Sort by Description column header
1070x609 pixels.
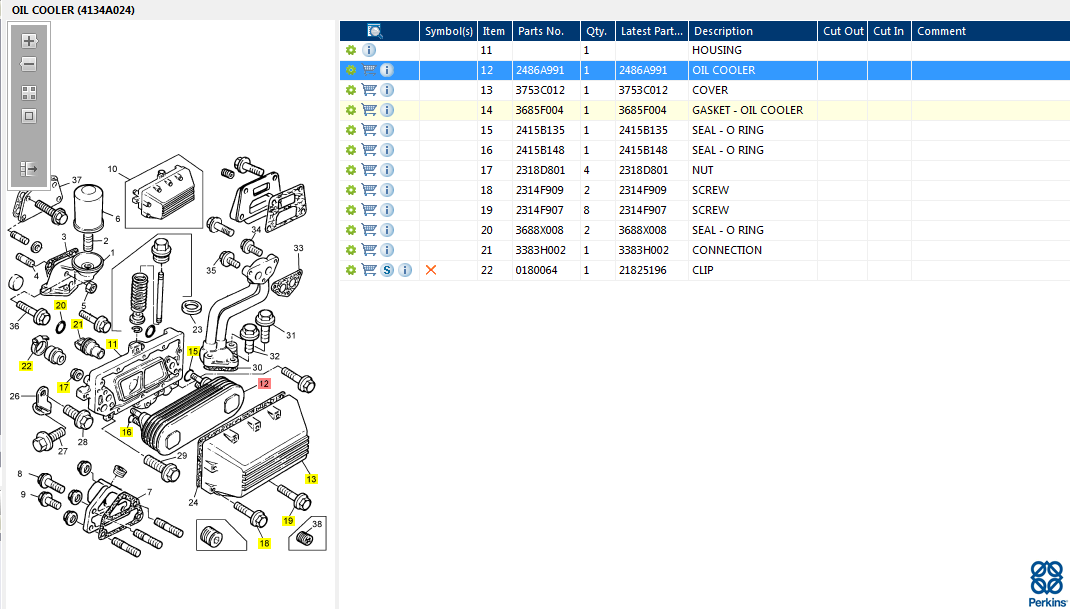(753, 31)
